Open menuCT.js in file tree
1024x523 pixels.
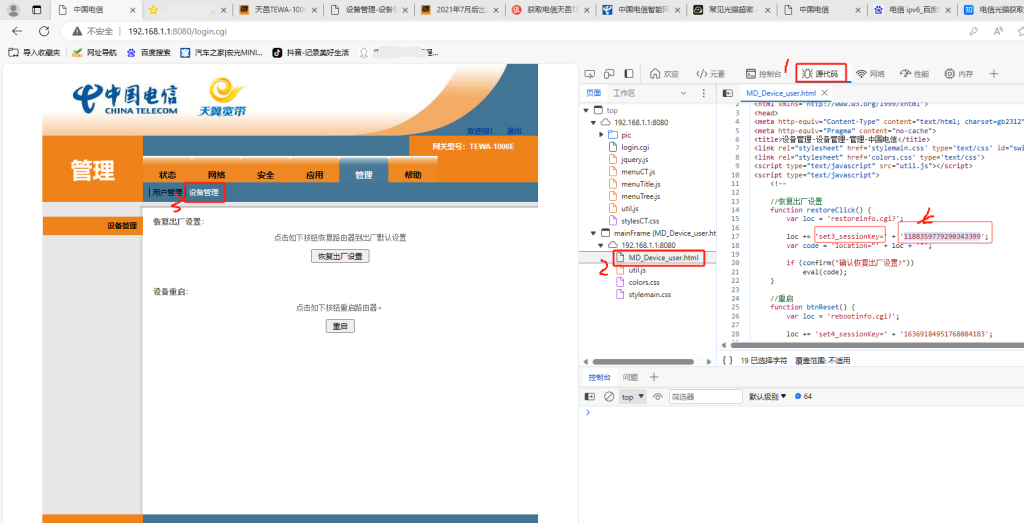[636, 171]
